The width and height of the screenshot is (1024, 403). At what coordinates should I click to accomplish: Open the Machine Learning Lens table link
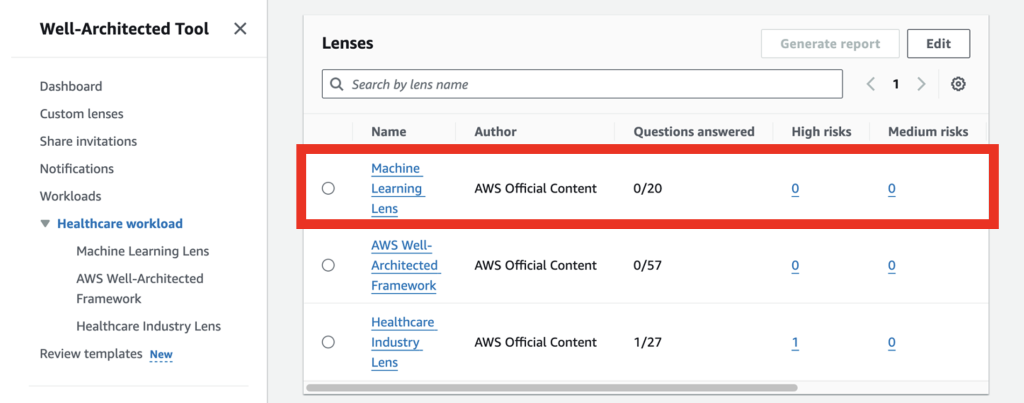(x=397, y=189)
